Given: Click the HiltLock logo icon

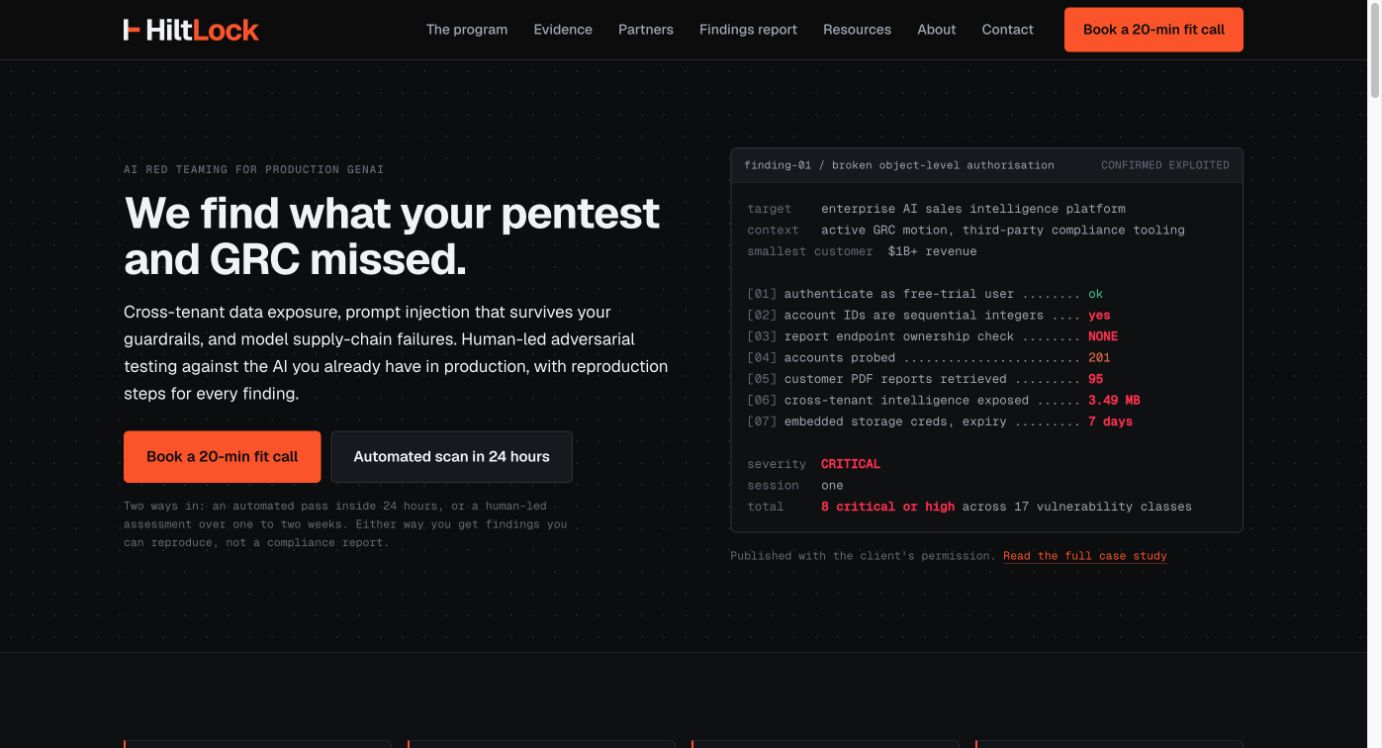Looking at the screenshot, I should pyautogui.click(x=132, y=30).
